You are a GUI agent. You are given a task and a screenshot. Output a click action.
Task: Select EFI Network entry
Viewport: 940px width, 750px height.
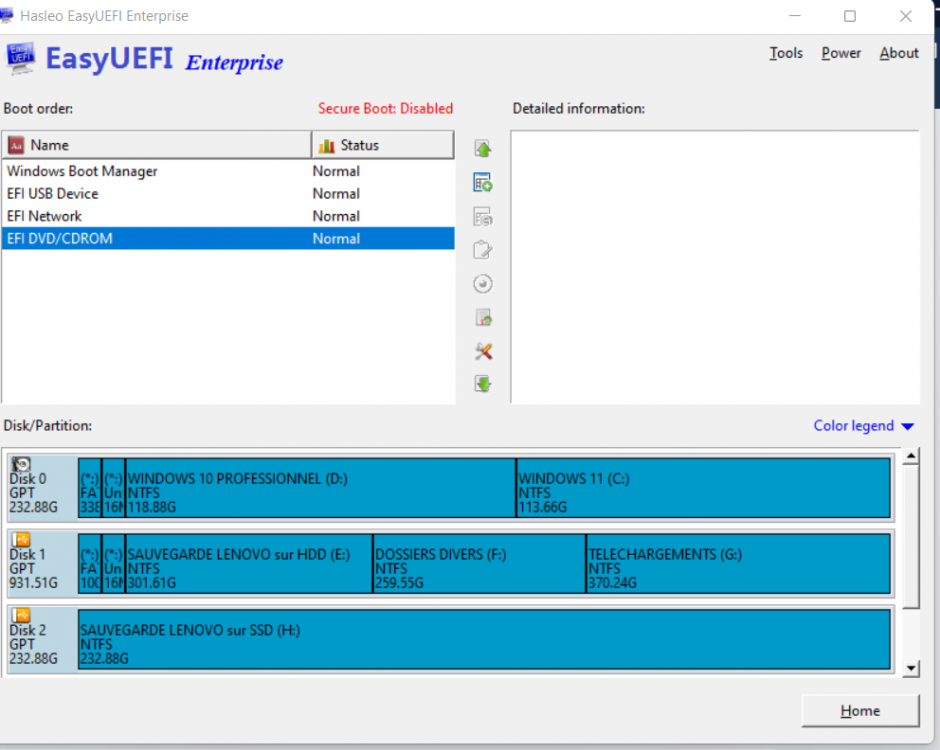(x=228, y=216)
